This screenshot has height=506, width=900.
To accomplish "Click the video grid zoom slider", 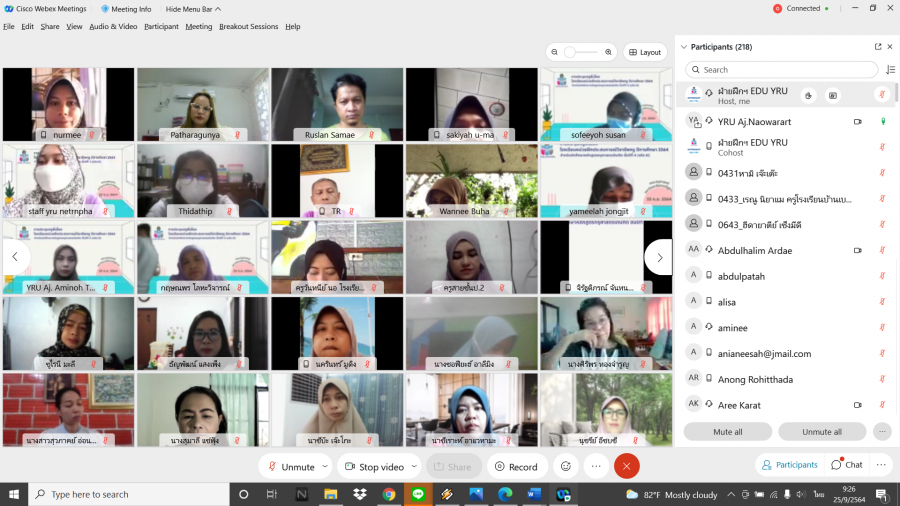I will tap(581, 52).
